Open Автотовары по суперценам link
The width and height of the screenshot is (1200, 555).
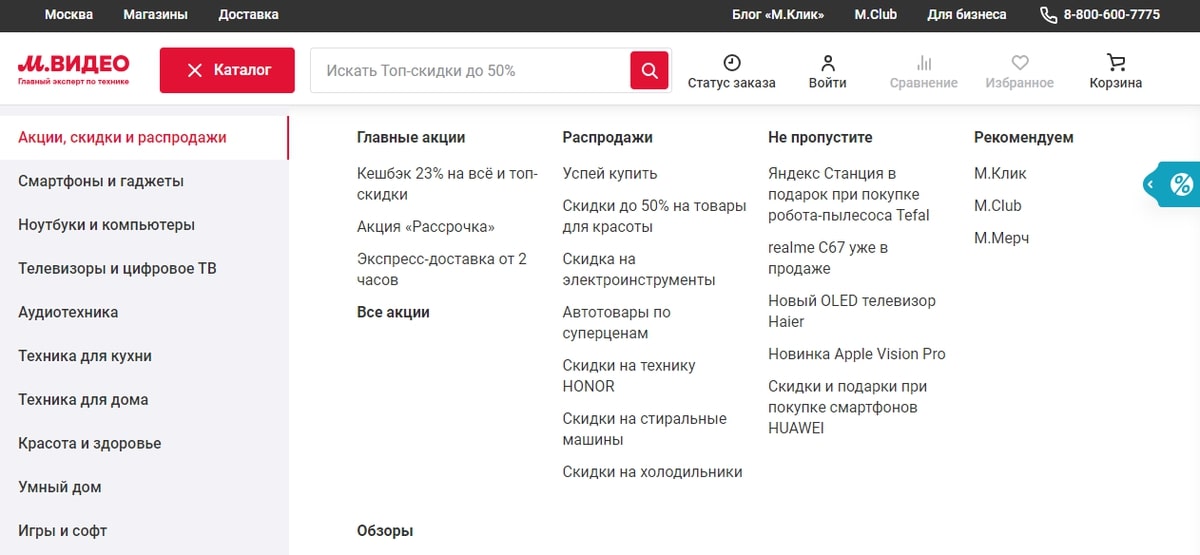(x=617, y=323)
